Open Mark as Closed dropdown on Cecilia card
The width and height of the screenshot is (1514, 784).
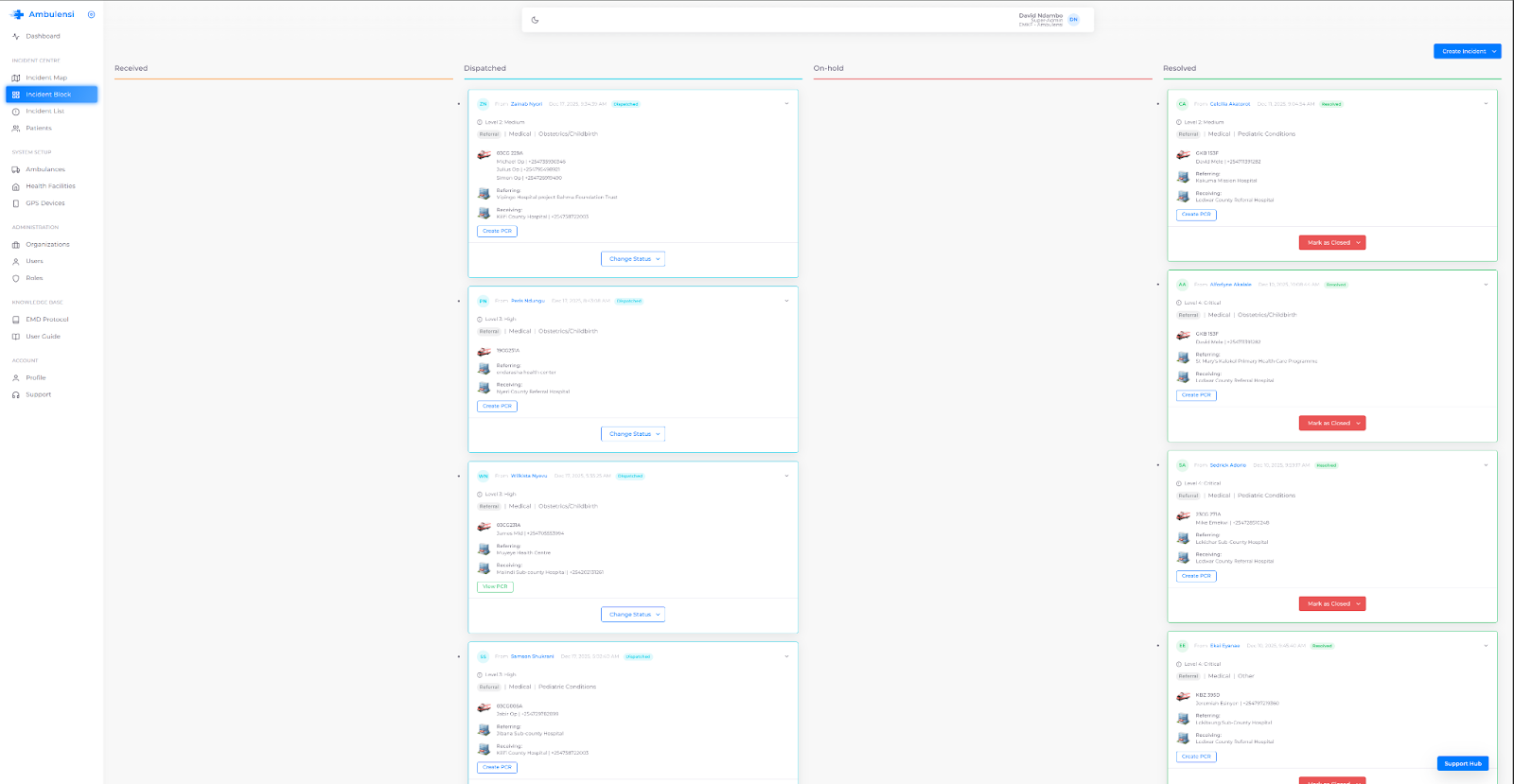pos(1332,243)
